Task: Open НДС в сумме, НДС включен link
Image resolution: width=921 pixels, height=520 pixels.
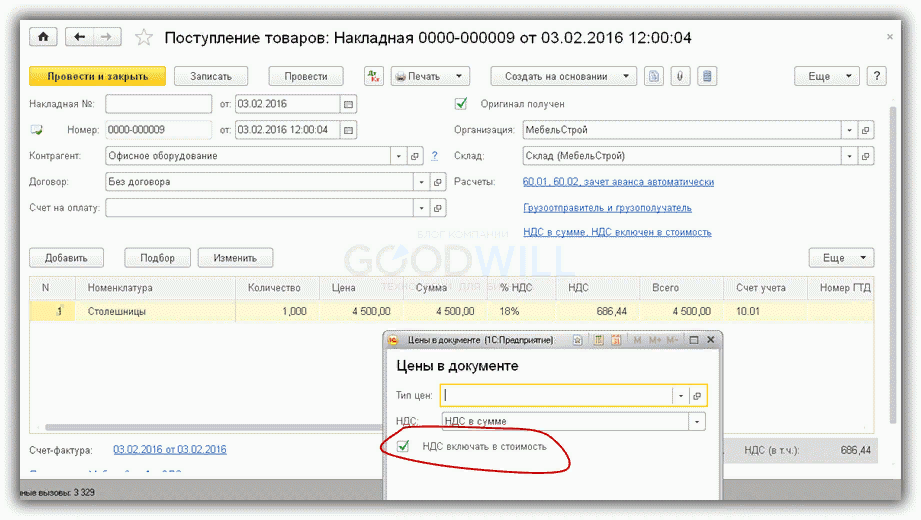Action: coord(617,233)
